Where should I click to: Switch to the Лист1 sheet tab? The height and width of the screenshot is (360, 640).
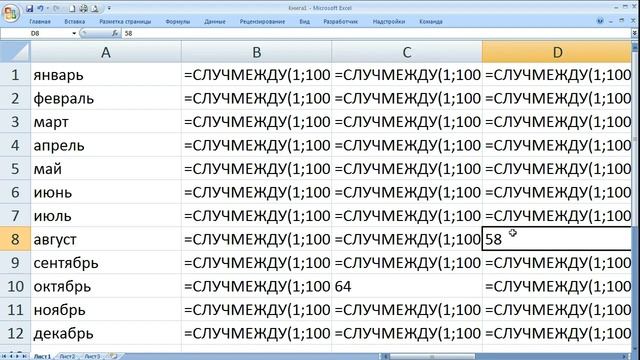coord(42,356)
